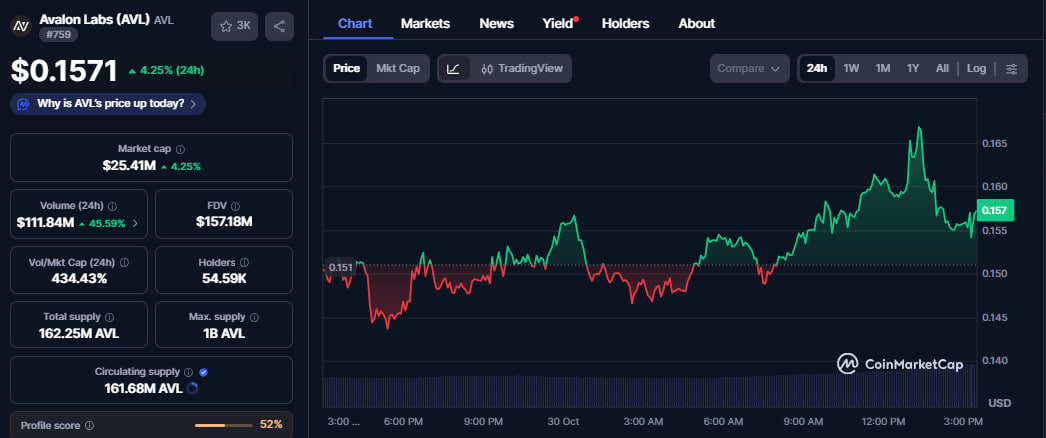Expand Volume (24h) details chevron
The width and height of the screenshot is (1046, 438).
coord(135,223)
